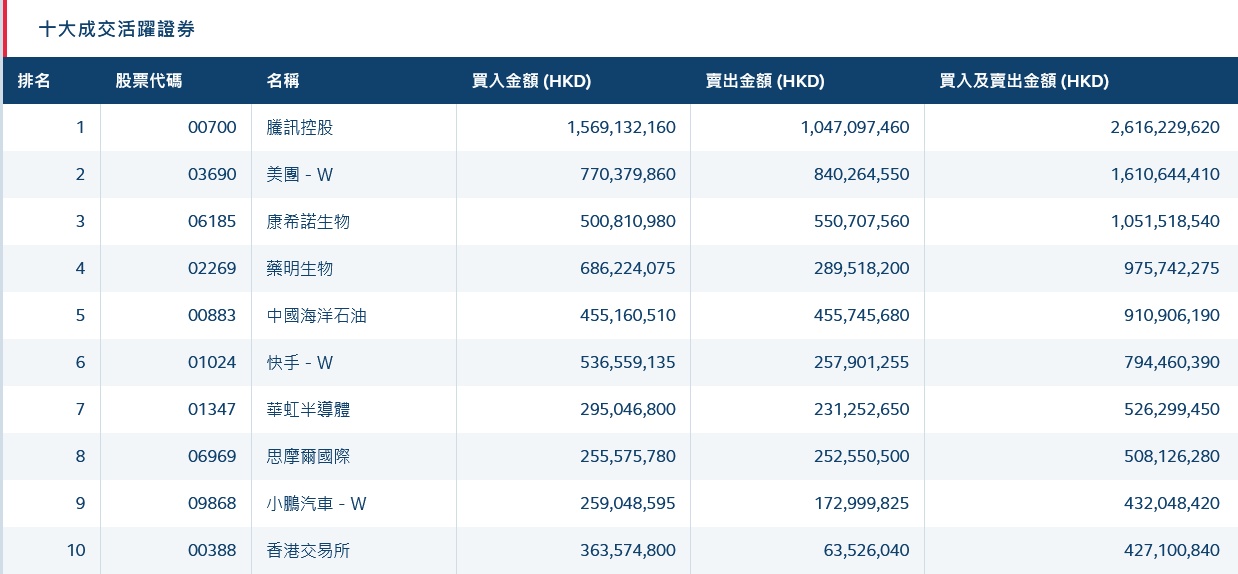Image resolution: width=1238 pixels, height=574 pixels.
Task: Click sell amount 63,526,040
Action: pos(866,550)
